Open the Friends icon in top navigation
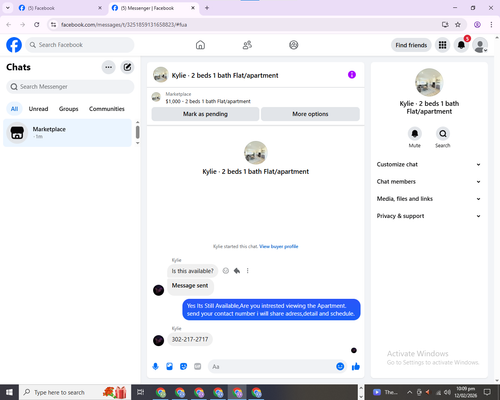This screenshot has width=500, height=400. click(247, 45)
